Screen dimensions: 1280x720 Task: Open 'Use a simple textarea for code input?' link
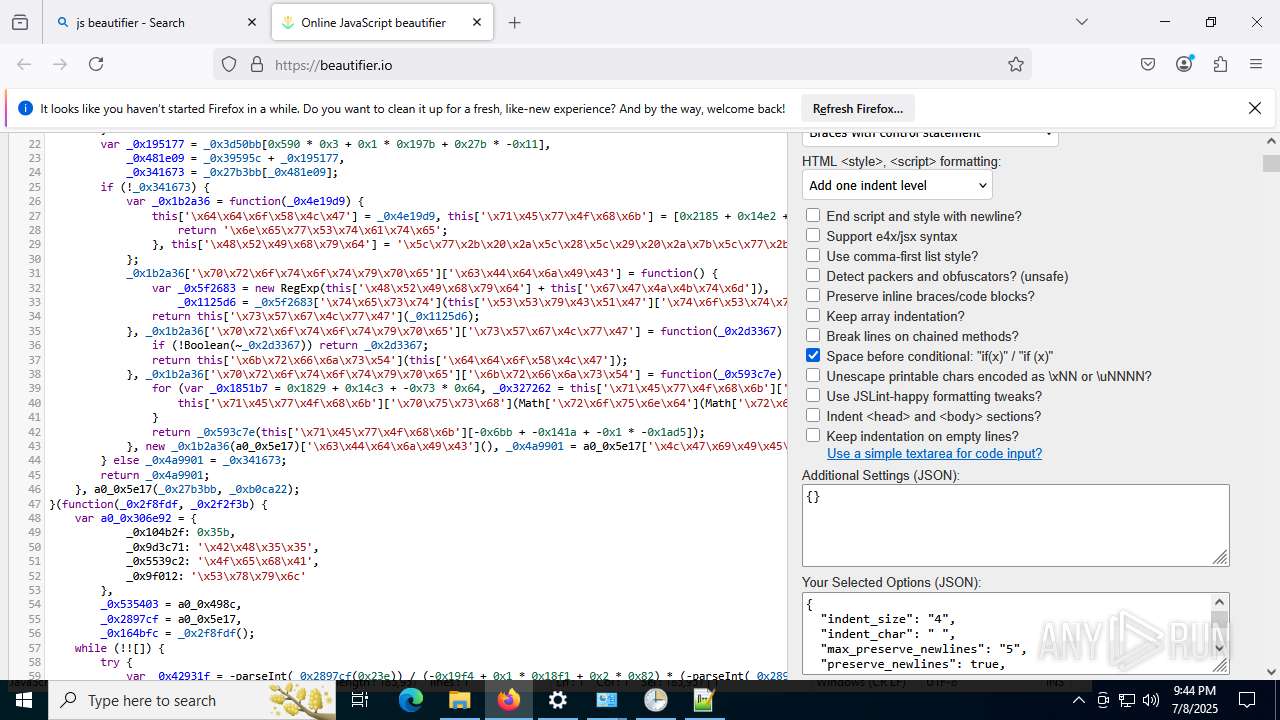coord(934,453)
